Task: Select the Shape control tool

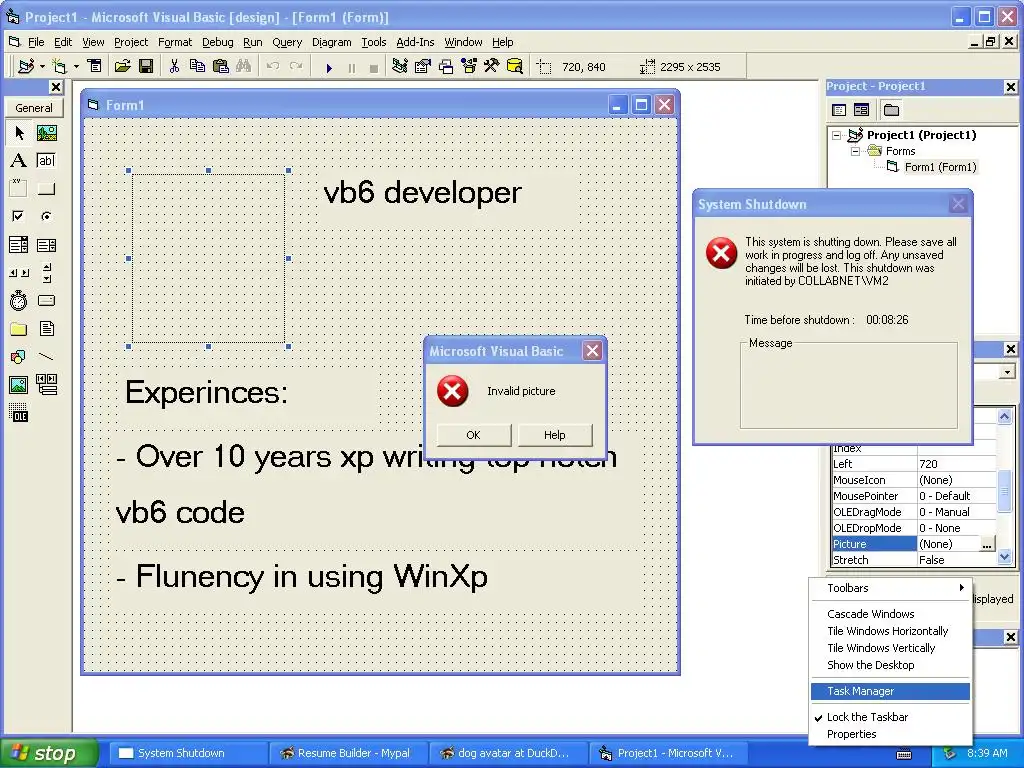Action: click(19, 357)
